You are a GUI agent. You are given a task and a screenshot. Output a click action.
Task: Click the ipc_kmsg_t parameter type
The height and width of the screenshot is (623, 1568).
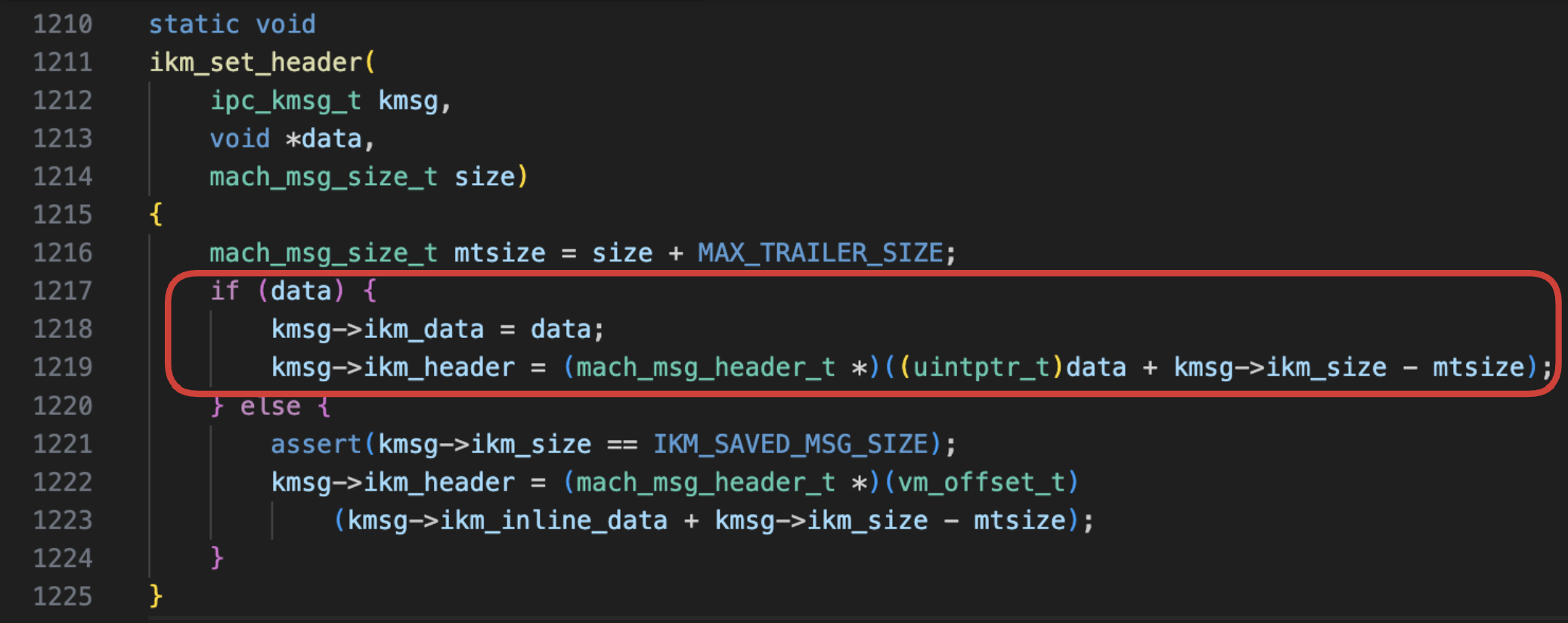click(286, 101)
